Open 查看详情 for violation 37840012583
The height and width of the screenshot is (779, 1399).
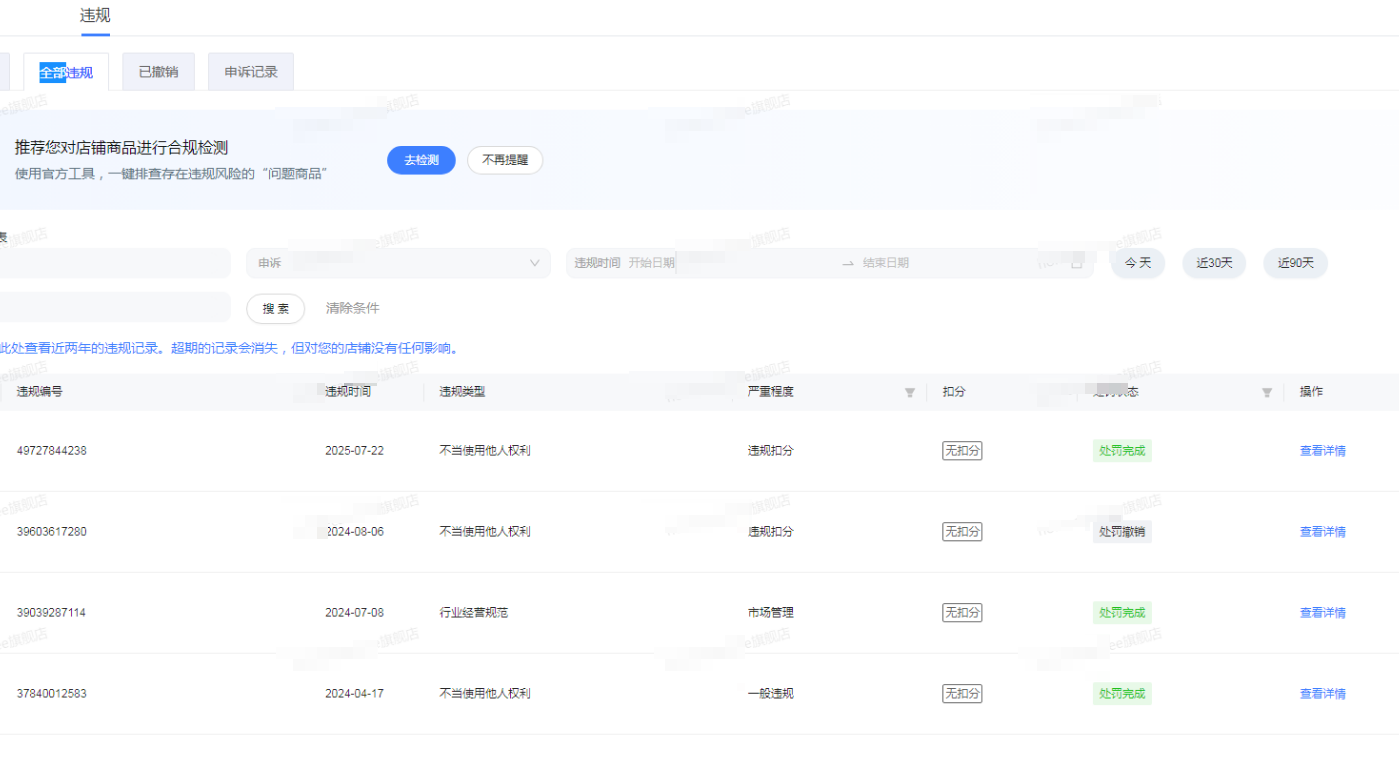click(1322, 694)
